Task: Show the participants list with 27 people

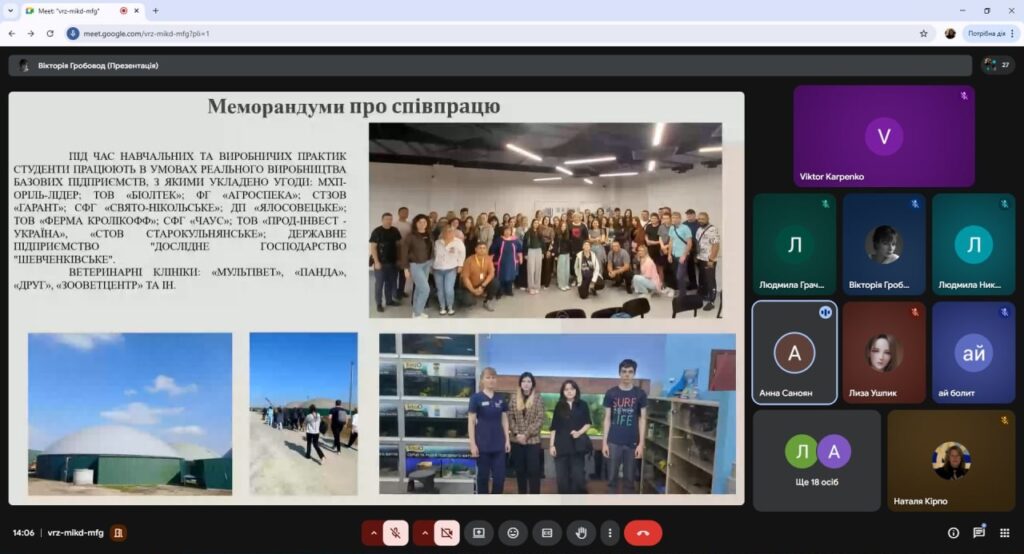Action: tap(997, 65)
